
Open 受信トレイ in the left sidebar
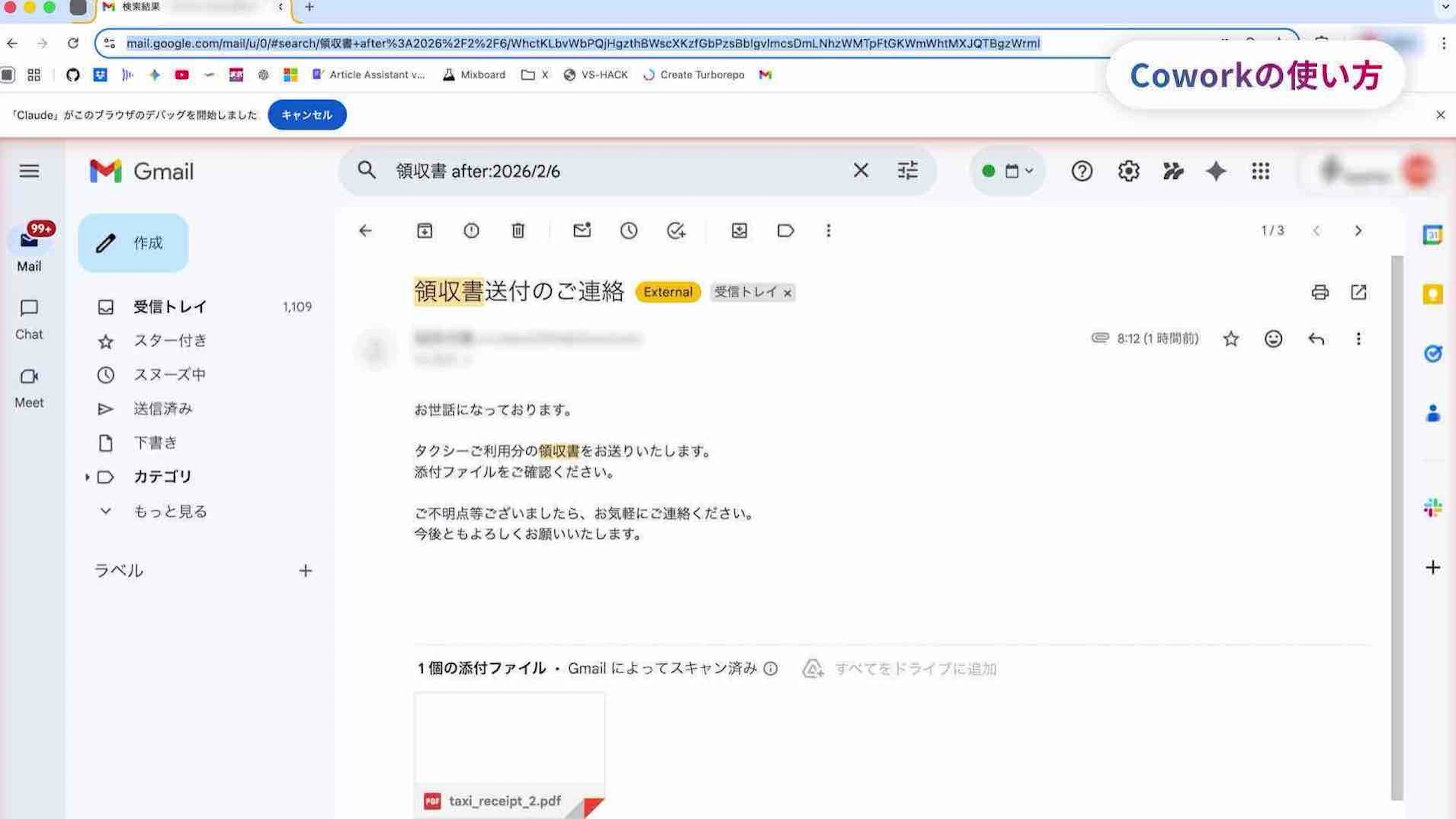coord(169,307)
